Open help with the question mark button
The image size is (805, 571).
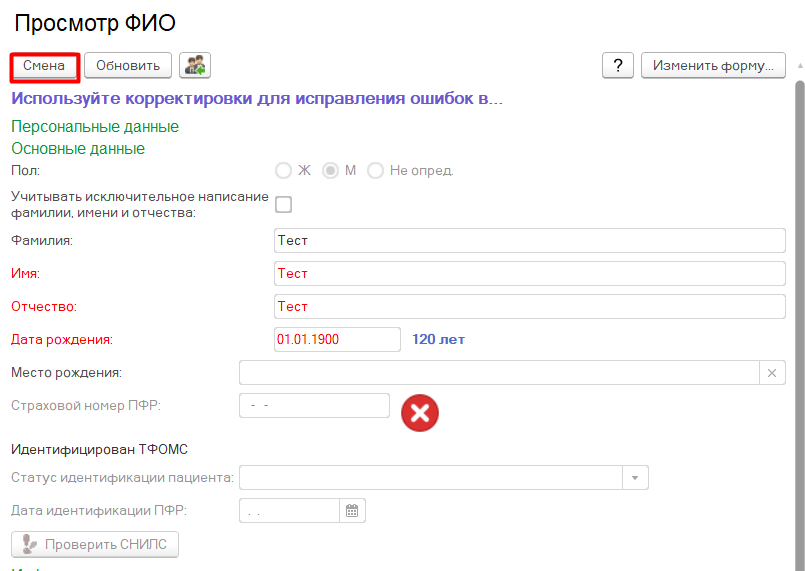pos(617,66)
